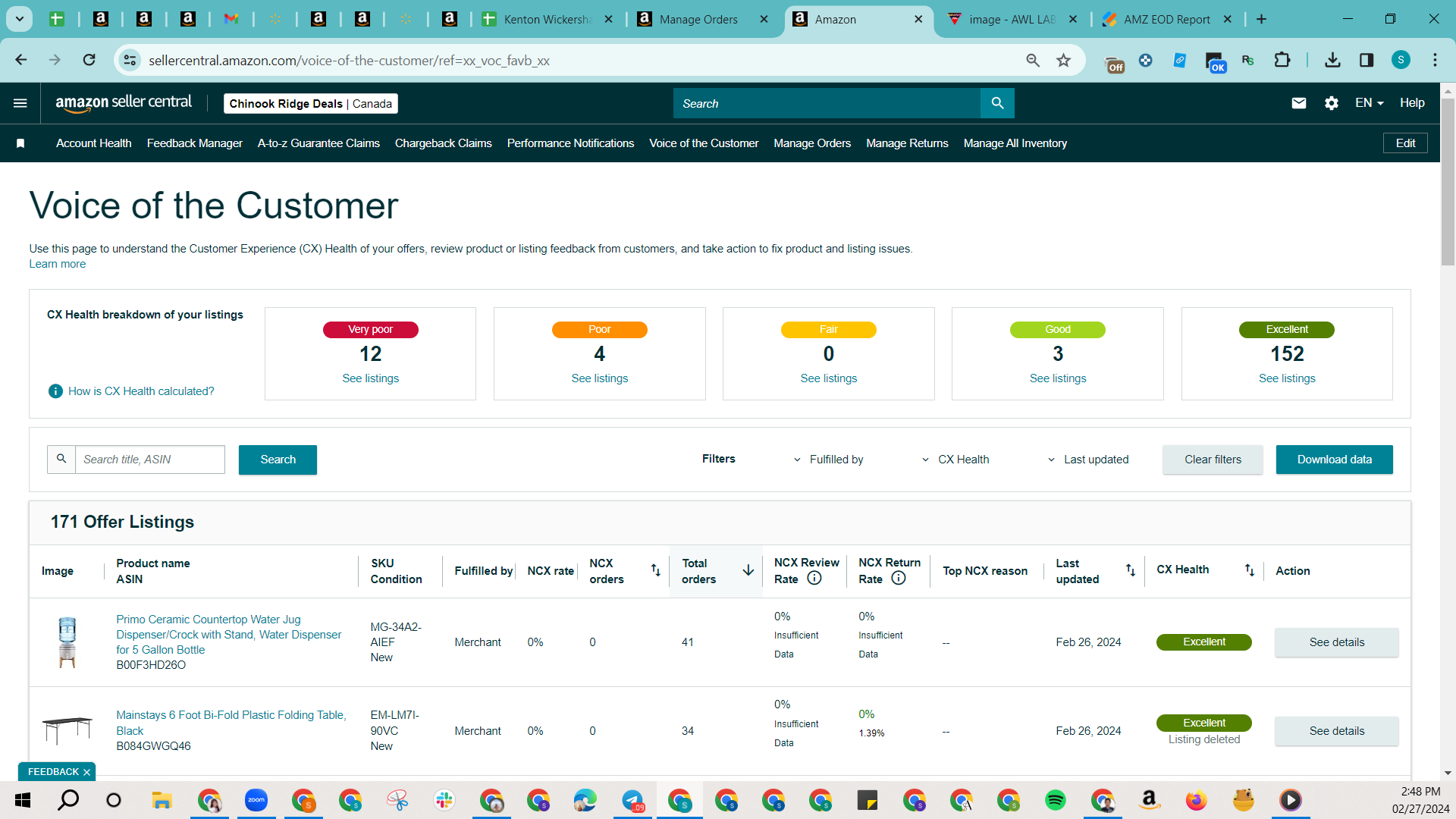The image size is (1456, 819).
Task: Expand the Last updated filter dropdown
Action: click(1088, 460)
